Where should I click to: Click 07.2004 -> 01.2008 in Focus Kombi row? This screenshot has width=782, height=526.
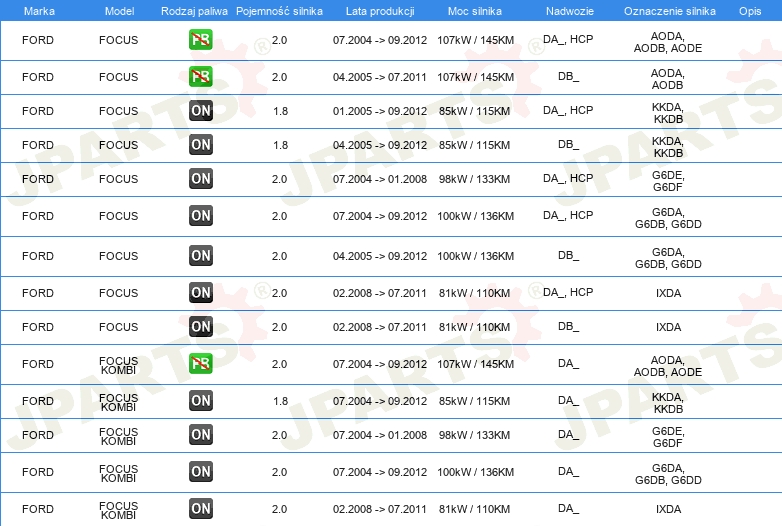tap(380, 435)
